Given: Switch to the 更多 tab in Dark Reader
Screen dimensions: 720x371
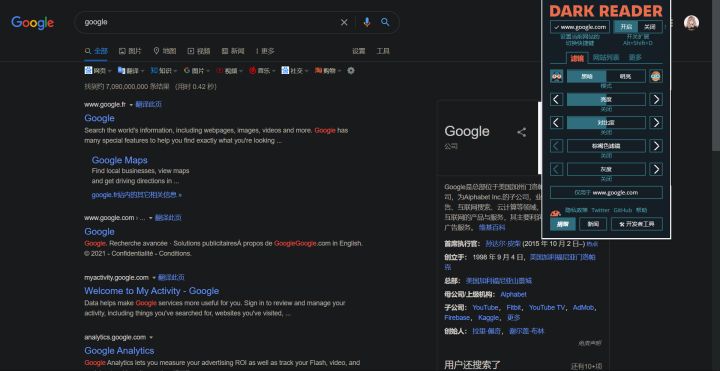Looking at the screenshot, I should pyautogui.click(x=636, y=58).
